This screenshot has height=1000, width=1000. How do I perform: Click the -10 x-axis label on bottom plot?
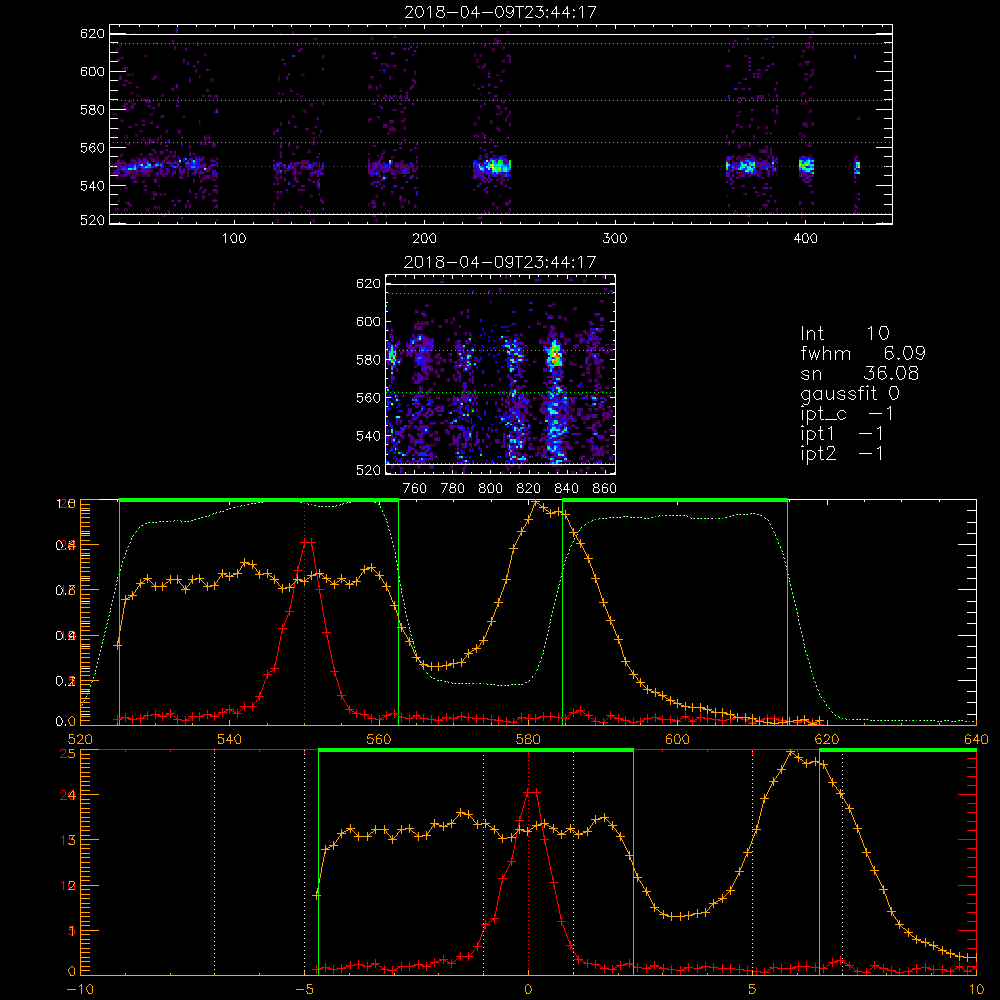pyautogui.click(x=80, y=989)
